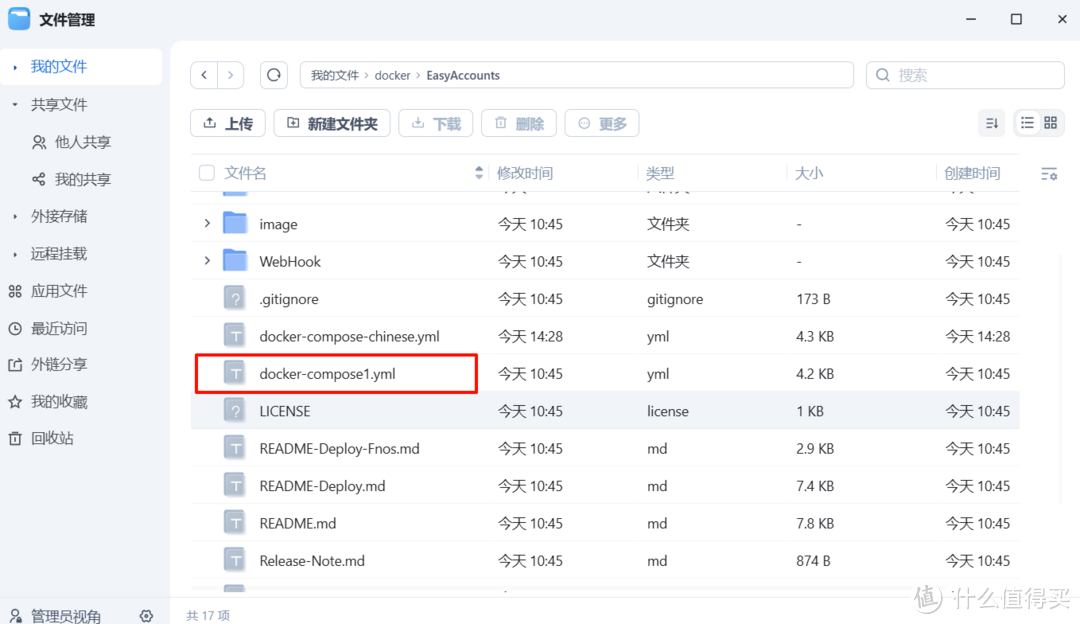Open the sort order icon
Viewport: 1080px width, 624px height.
click(x=991, y=122)
